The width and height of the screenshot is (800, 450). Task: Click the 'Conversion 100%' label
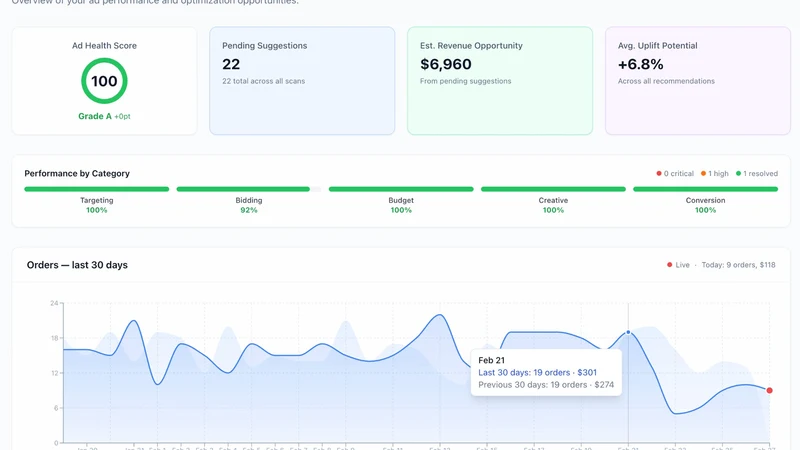coord(706,205)
